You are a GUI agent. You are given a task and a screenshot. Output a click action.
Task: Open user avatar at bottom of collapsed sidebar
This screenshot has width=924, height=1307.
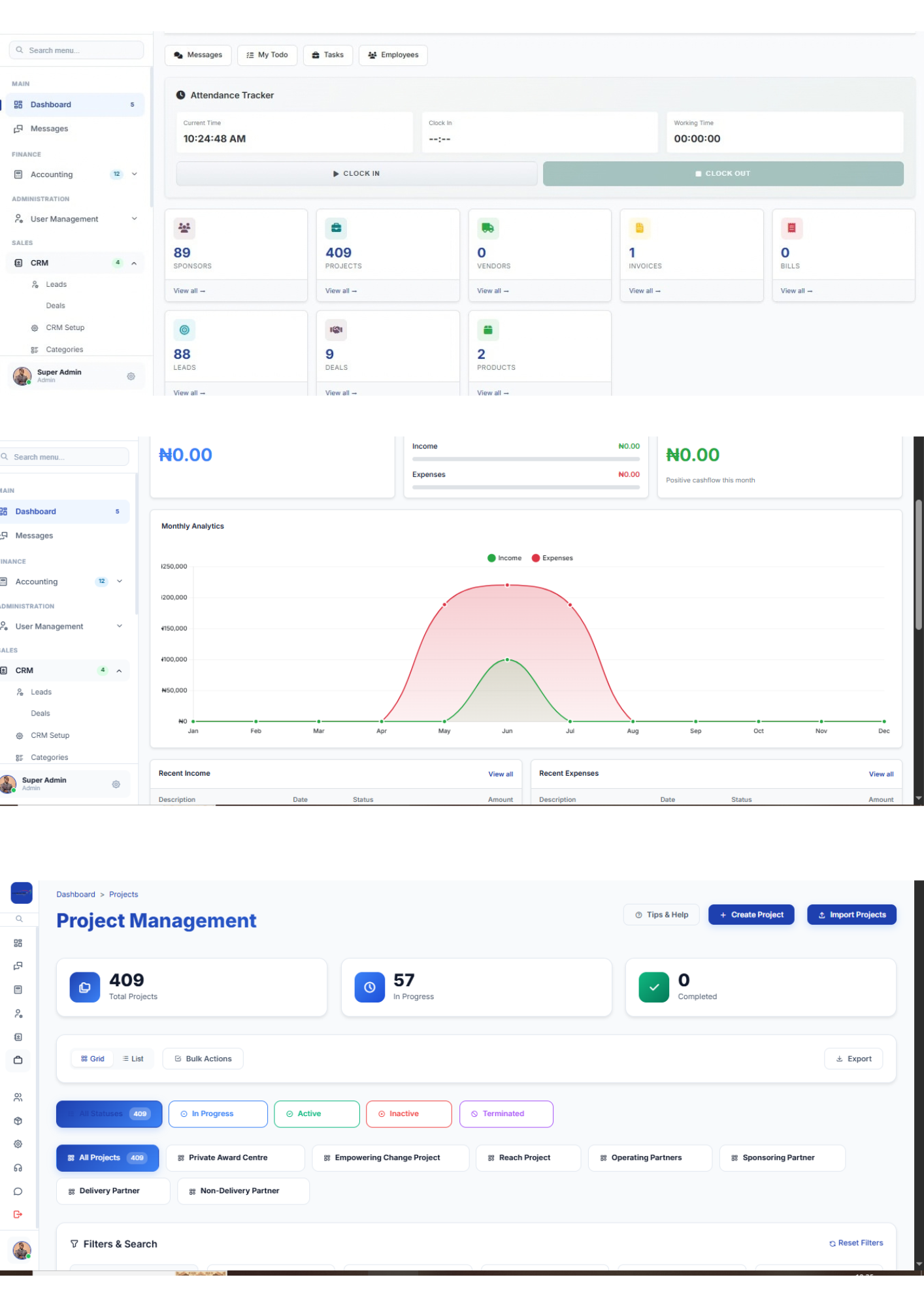22,1250
